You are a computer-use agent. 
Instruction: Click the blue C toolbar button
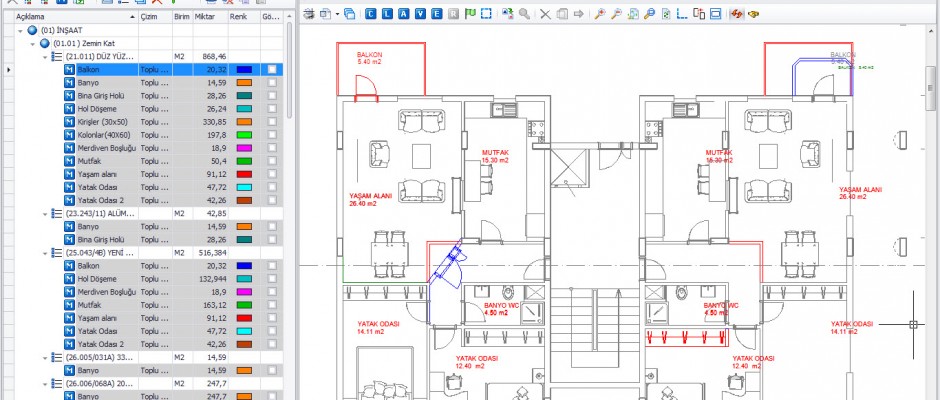point(371,14)
